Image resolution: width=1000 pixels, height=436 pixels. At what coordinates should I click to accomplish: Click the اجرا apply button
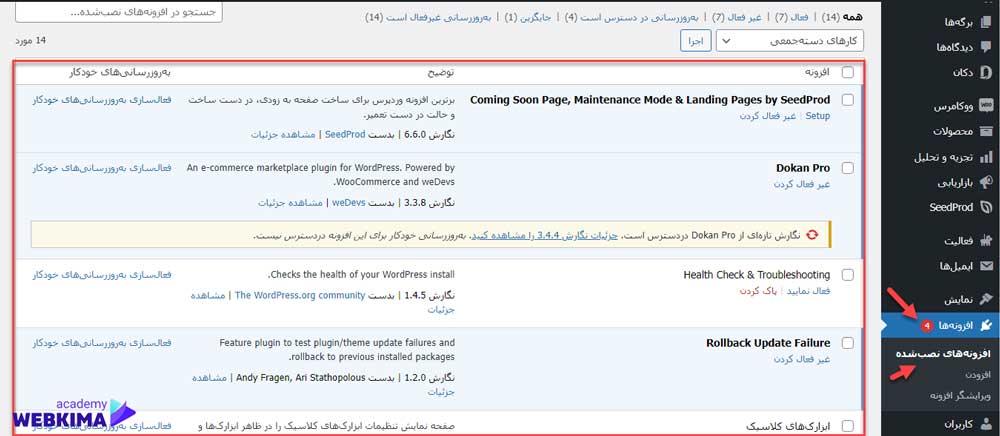(x=695, y=41)
